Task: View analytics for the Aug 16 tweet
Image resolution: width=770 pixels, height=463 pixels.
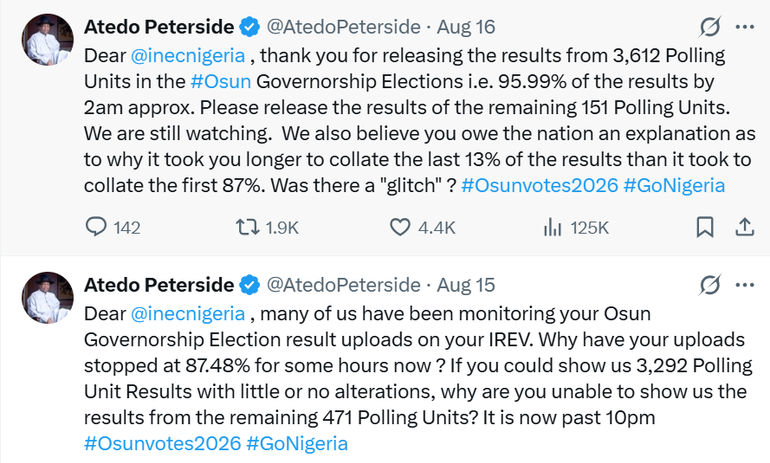Action: pos(552,227)
